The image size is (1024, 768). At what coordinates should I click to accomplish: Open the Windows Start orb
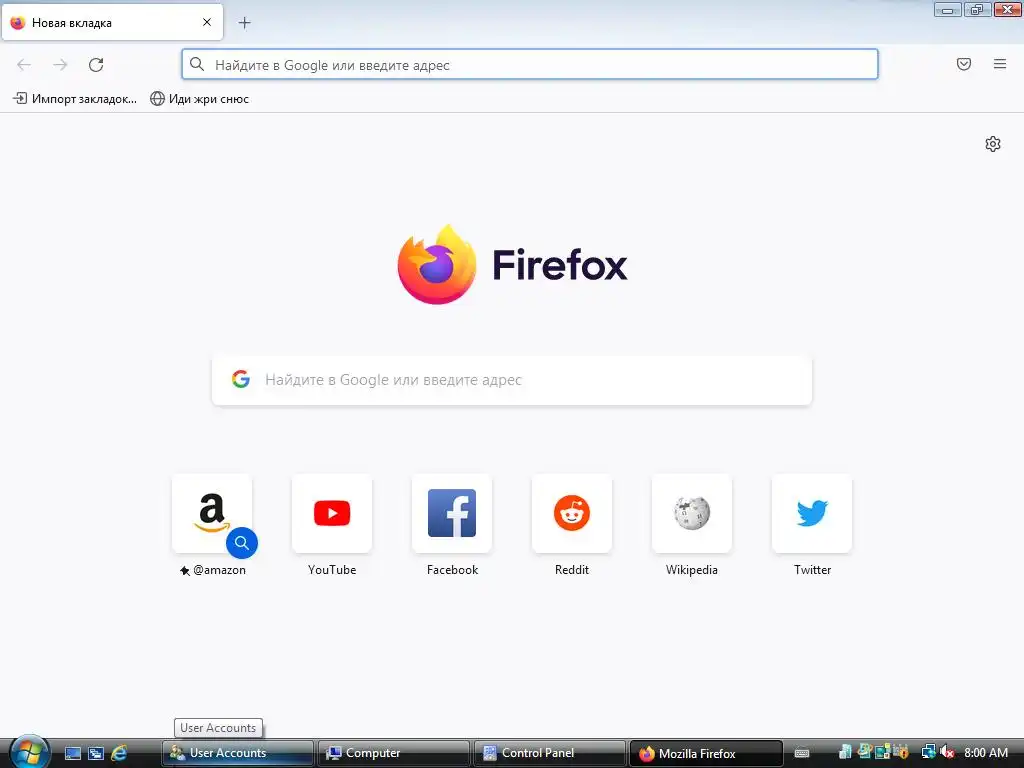(29, 752)
